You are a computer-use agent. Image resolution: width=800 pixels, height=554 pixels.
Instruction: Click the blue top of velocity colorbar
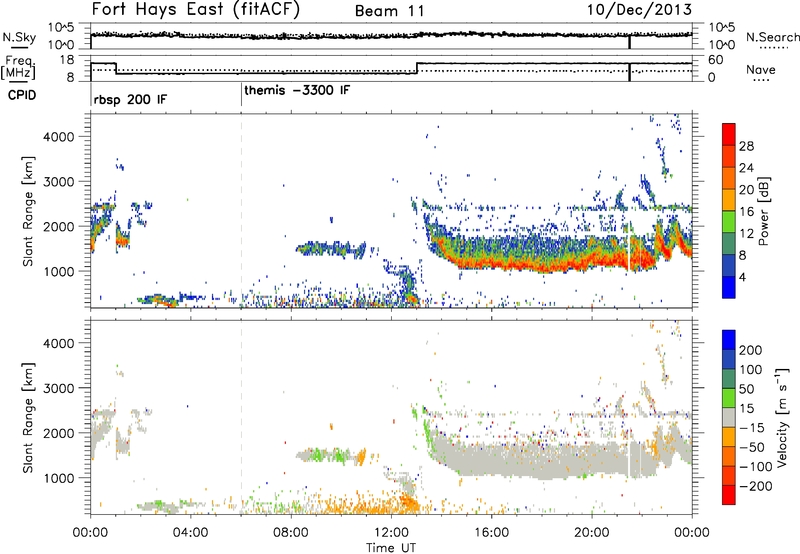(729, 340)
